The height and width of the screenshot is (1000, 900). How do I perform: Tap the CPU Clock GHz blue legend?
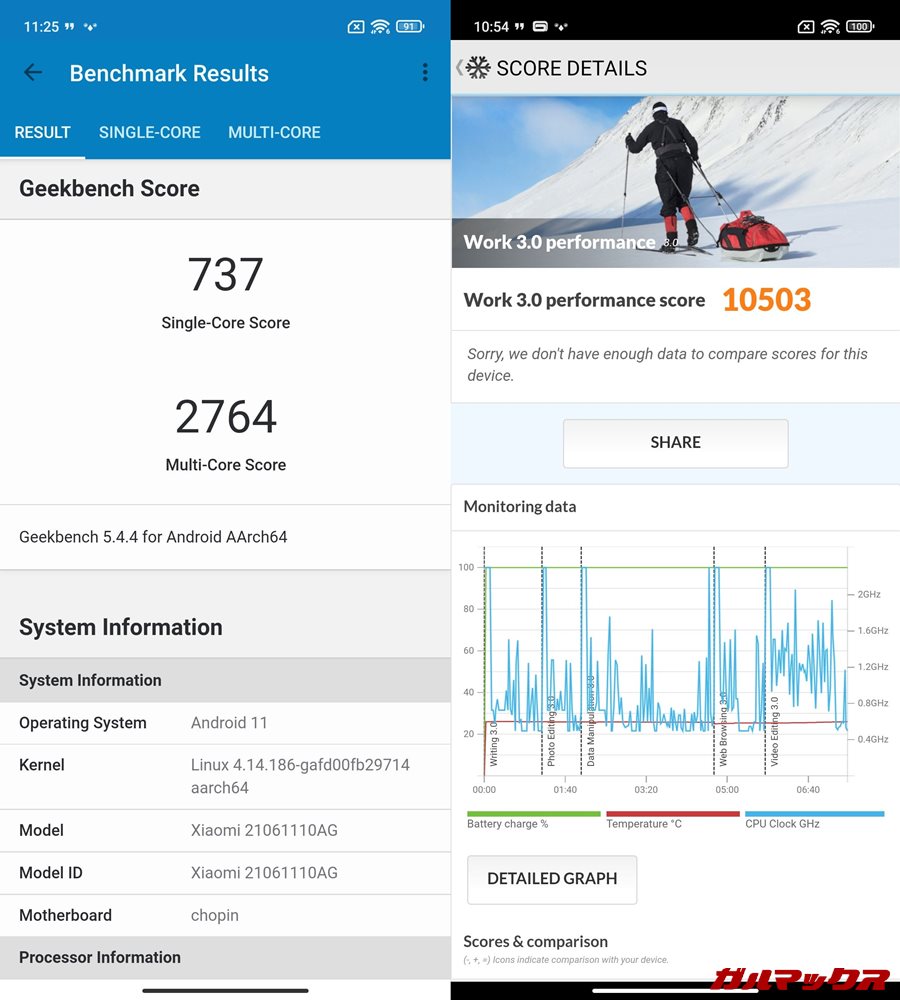pos(812,820)
